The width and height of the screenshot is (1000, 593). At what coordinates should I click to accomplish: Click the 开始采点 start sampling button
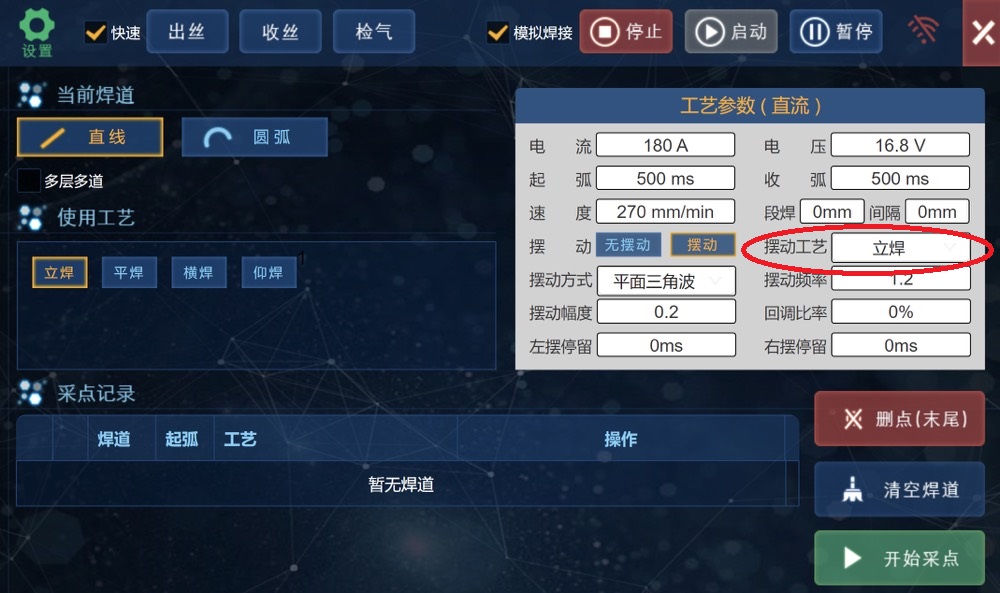pos(899,558)
